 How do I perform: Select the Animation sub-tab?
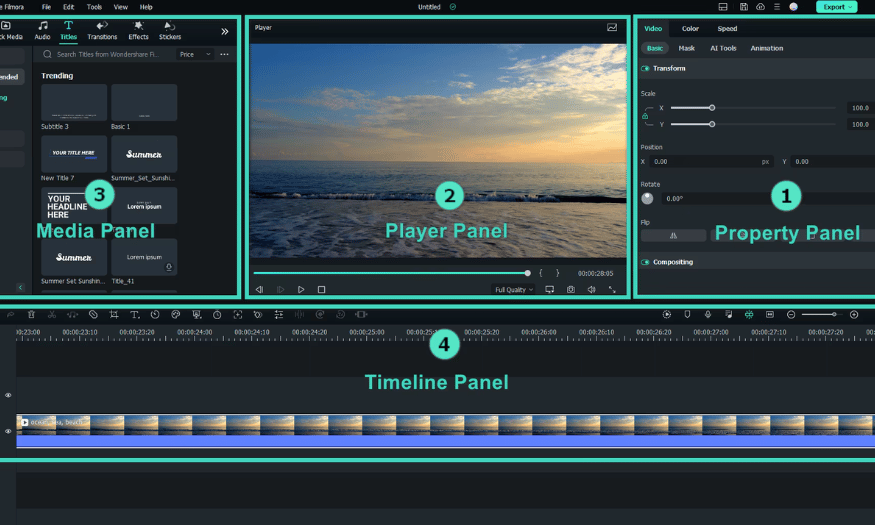click(x=767, y=48)
